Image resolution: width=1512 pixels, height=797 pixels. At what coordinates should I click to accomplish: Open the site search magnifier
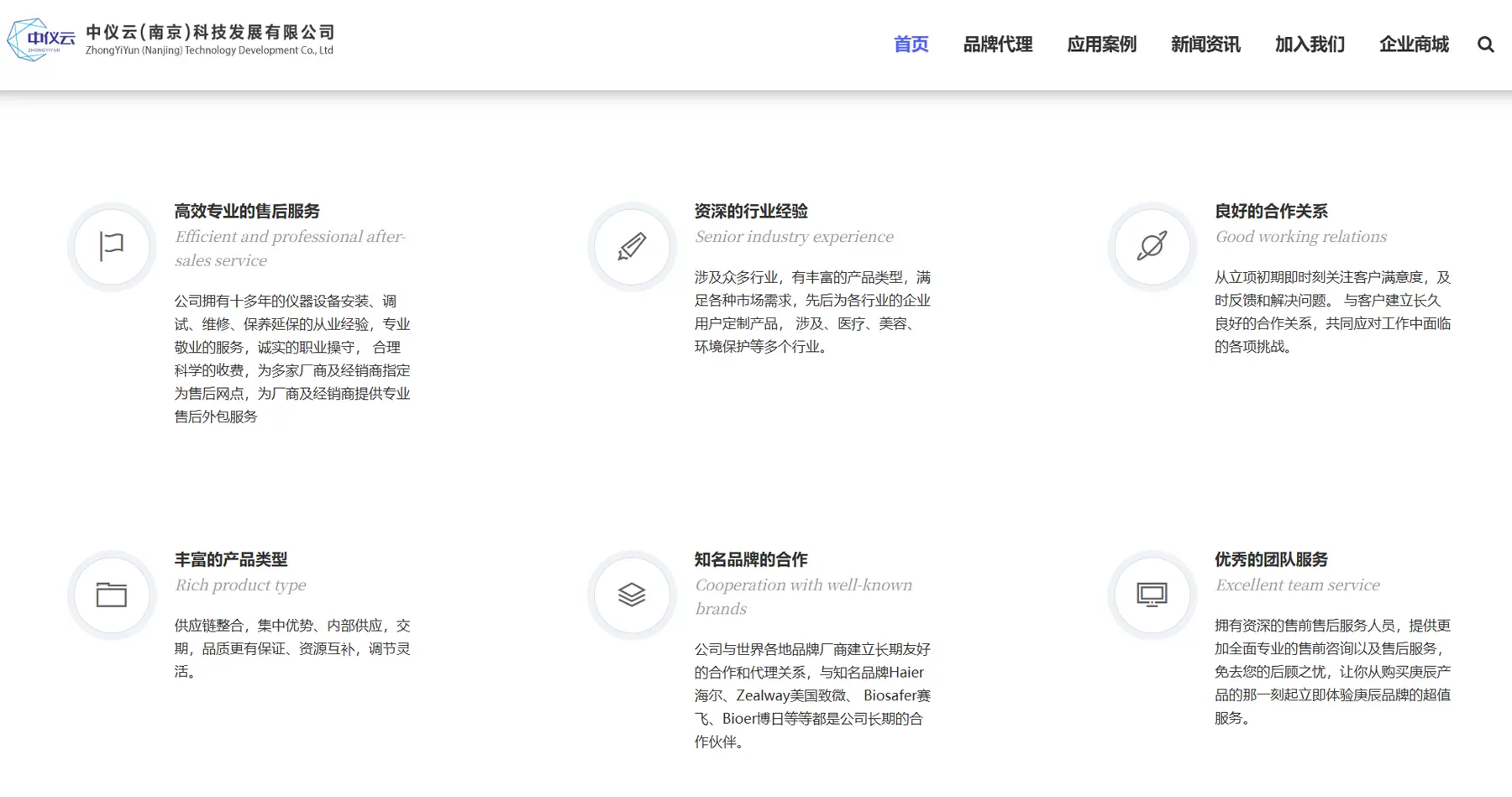tap(1486, 45)
